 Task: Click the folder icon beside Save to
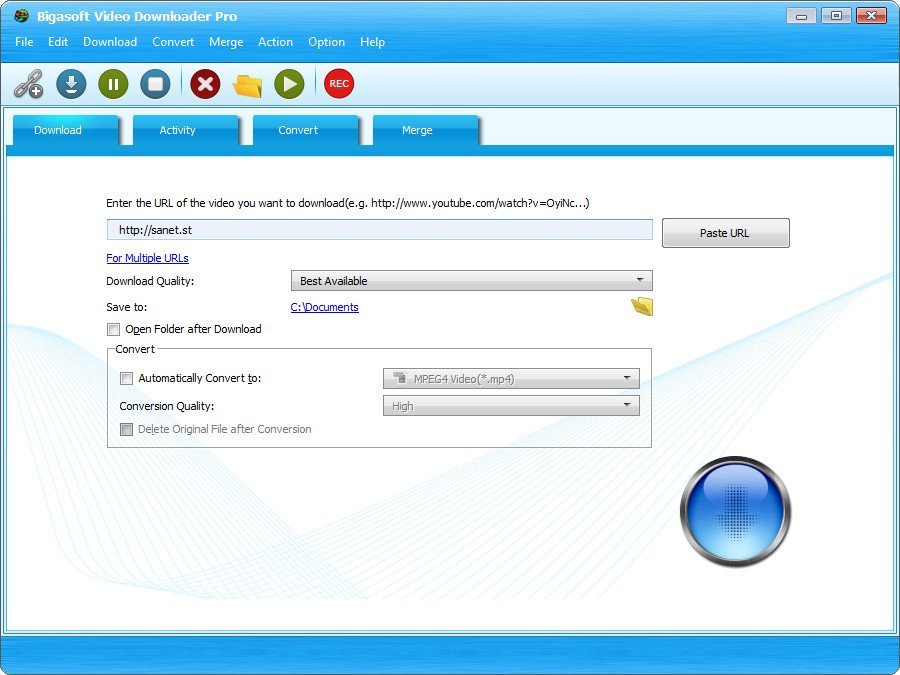pos(642,306)
